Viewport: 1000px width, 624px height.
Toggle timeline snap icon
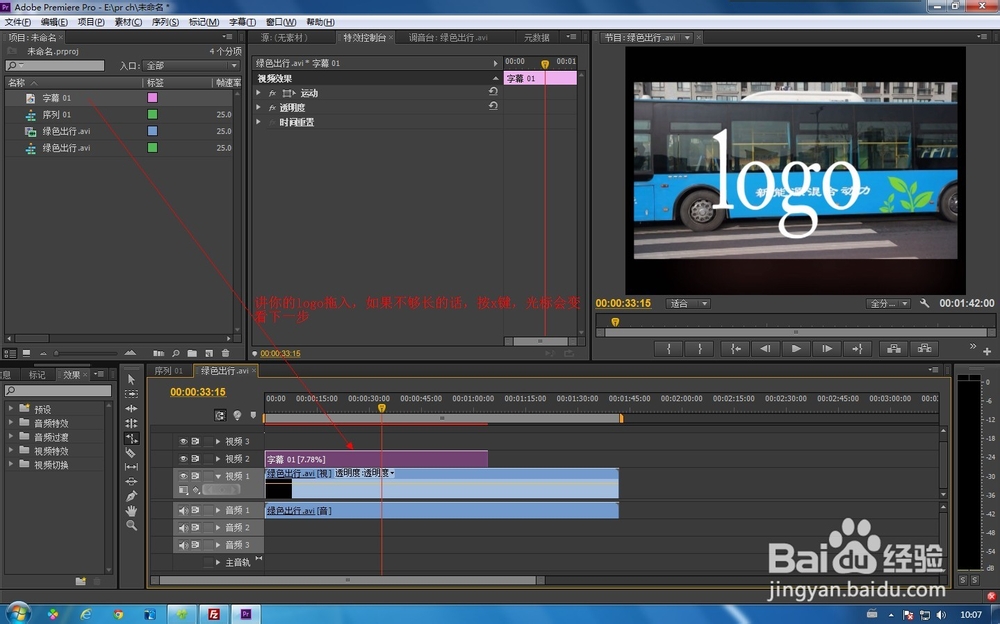(220, 415)
